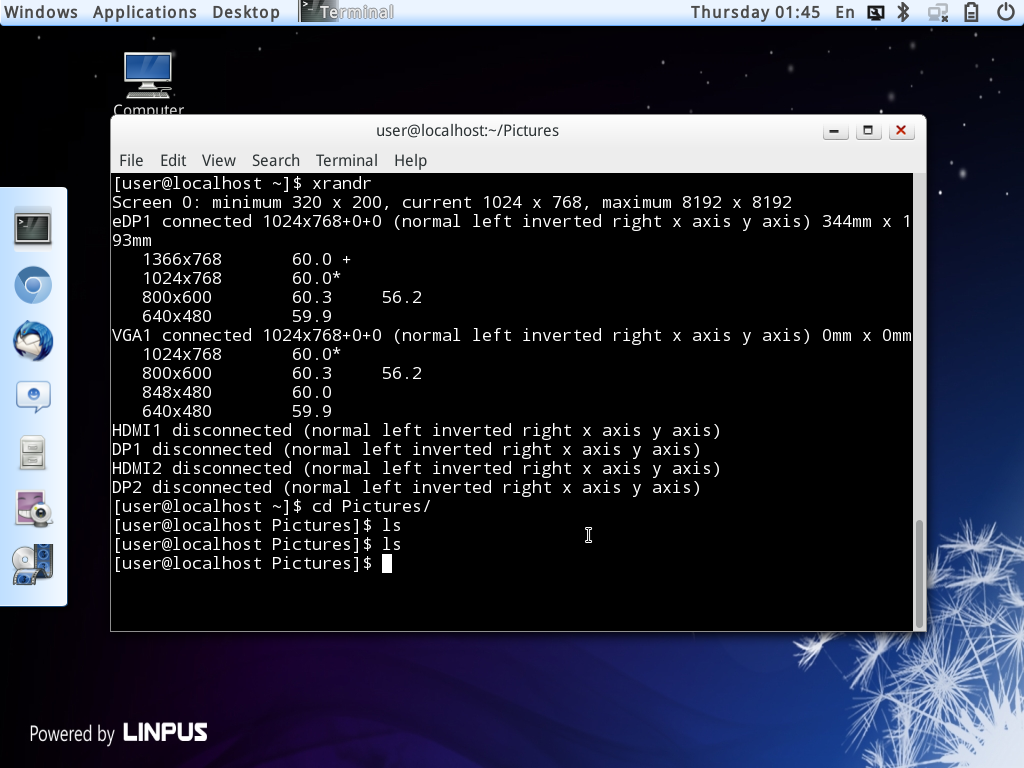Open the chat messenger dock icon
This screenshot has height=768, width=1024.
coord(33,397)
